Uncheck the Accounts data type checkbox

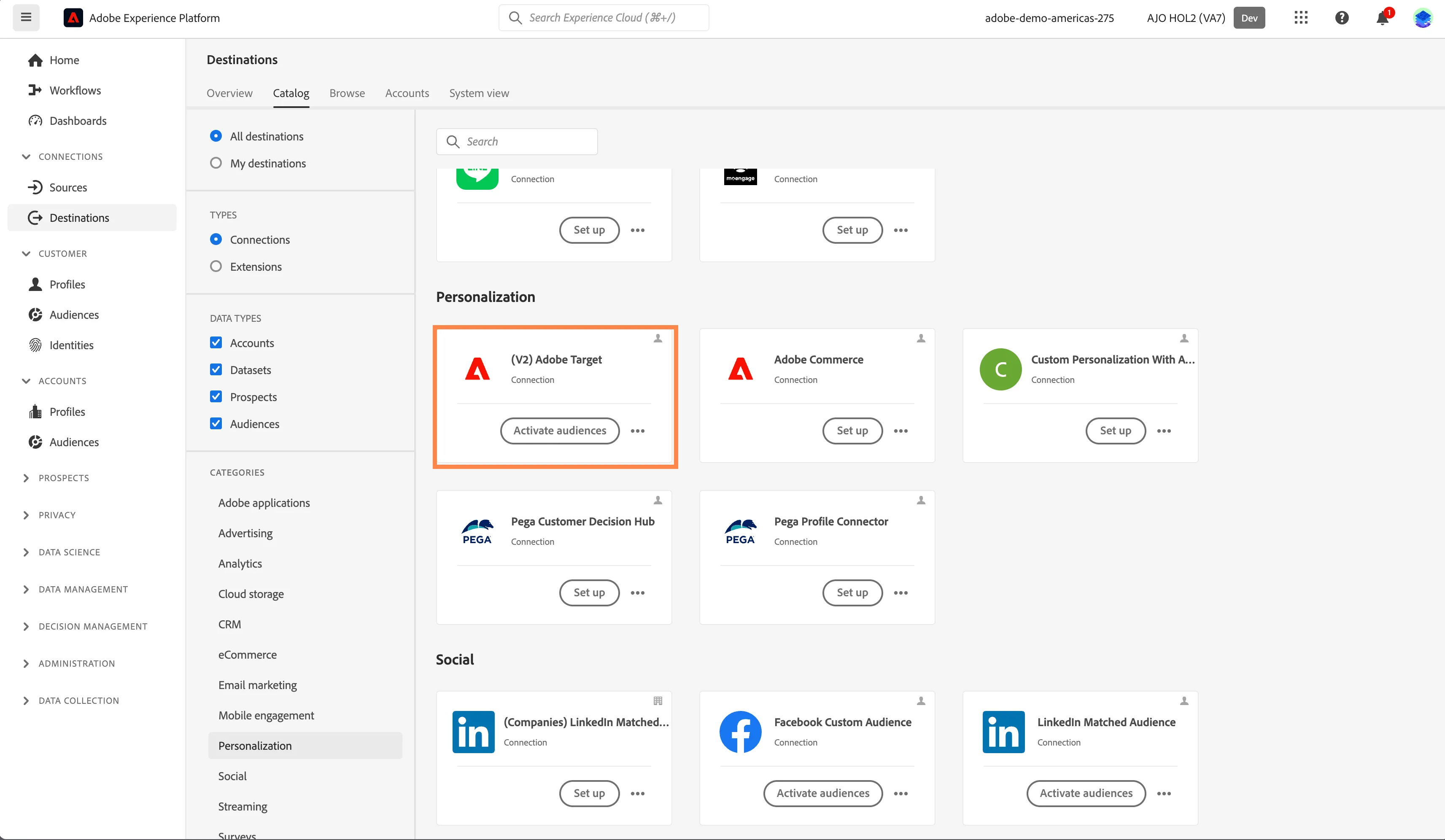(x=216, y=342)
